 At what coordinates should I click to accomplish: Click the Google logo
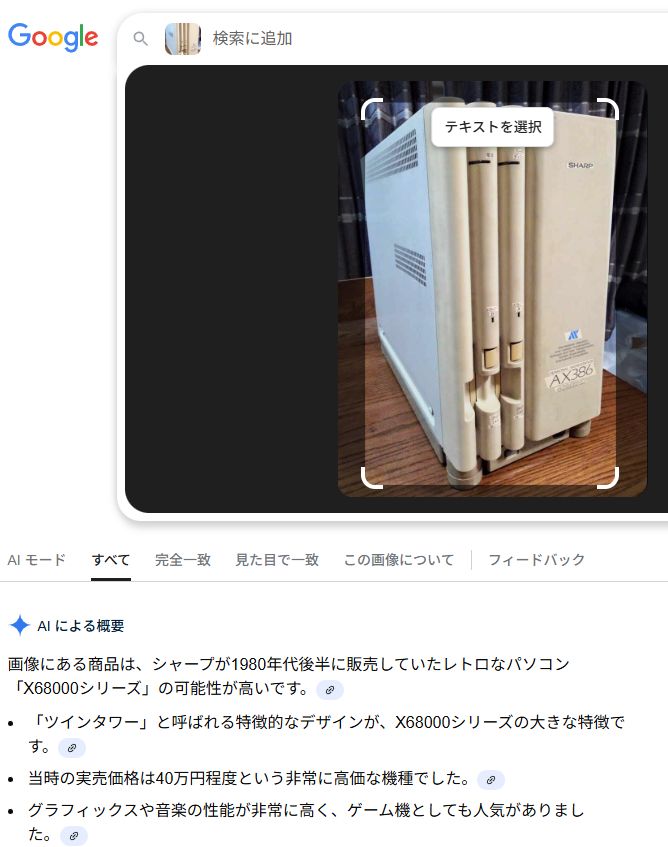tap(53, 37)
